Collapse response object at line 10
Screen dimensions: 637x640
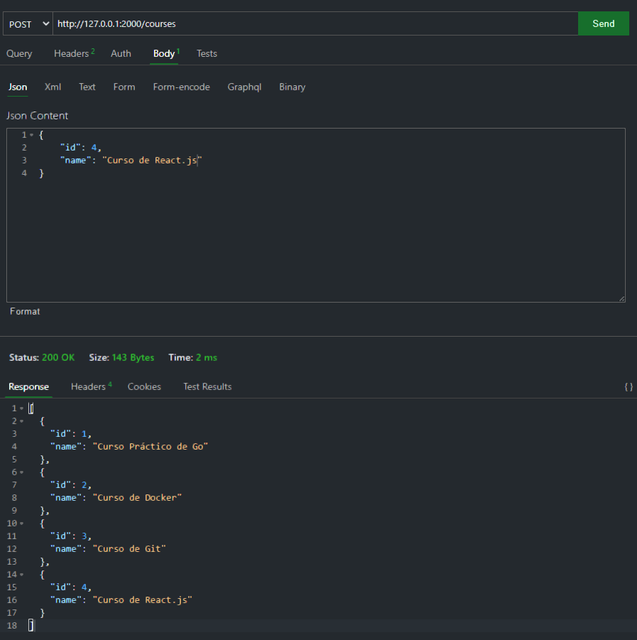point(22,523)
